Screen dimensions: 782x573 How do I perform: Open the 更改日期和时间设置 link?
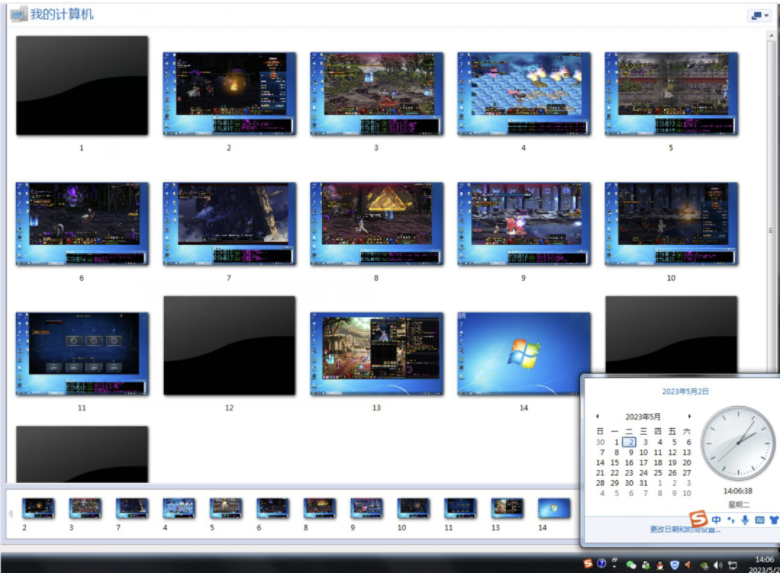(685, 530)
